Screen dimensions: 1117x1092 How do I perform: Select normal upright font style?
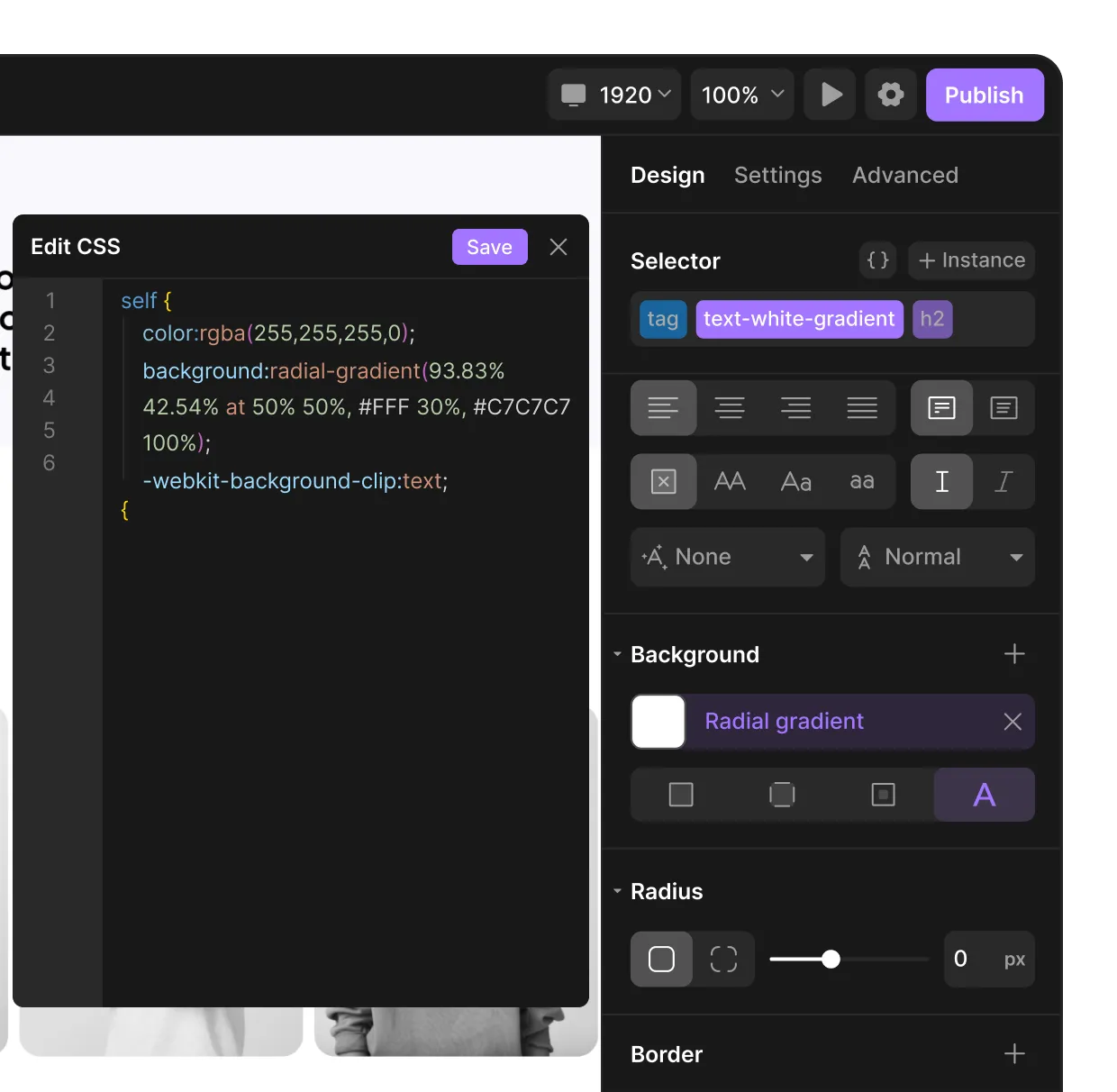click(x=941, y=482)
